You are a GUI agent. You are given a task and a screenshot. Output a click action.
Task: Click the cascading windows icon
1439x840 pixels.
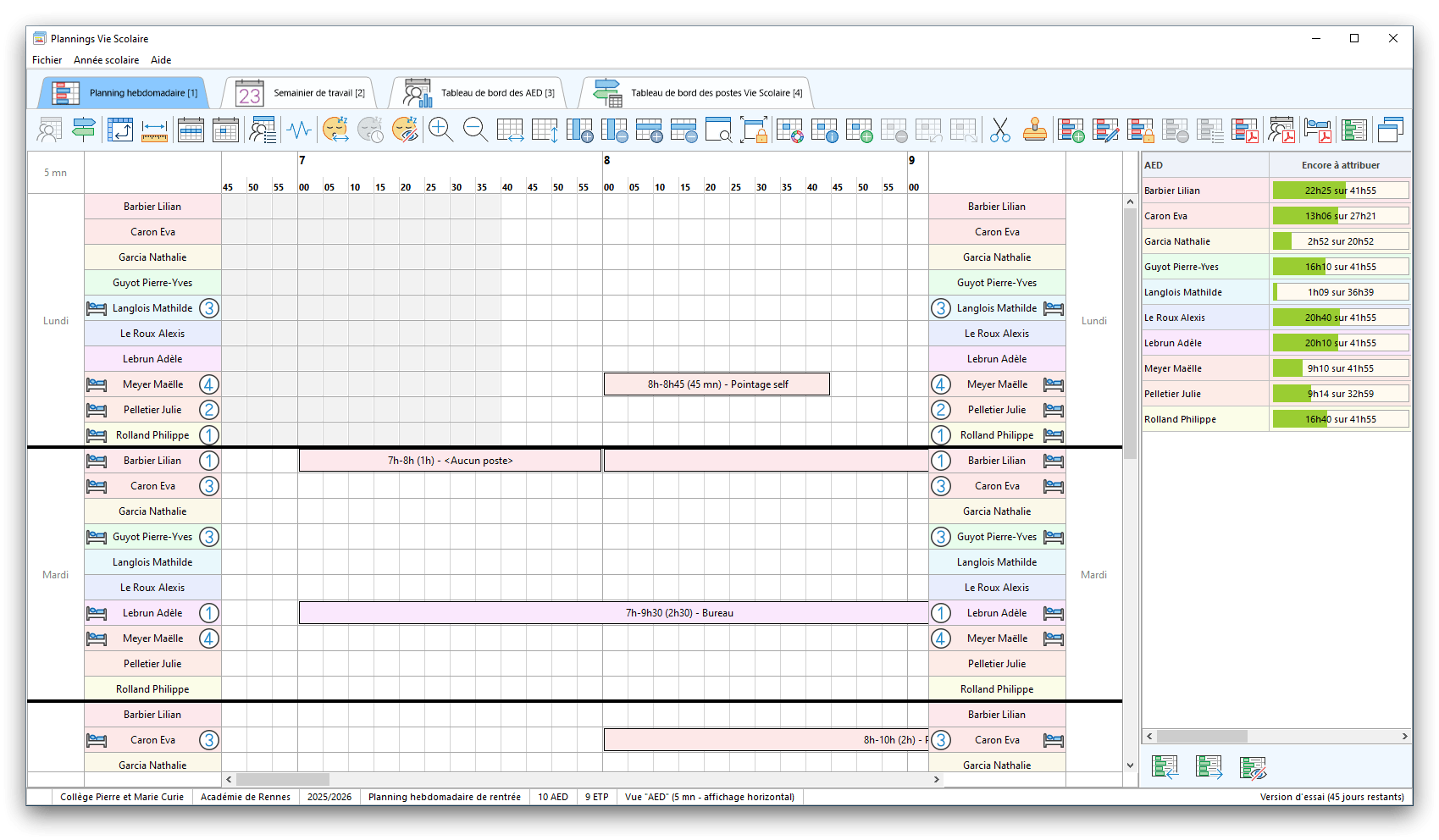click(1390, 130)
